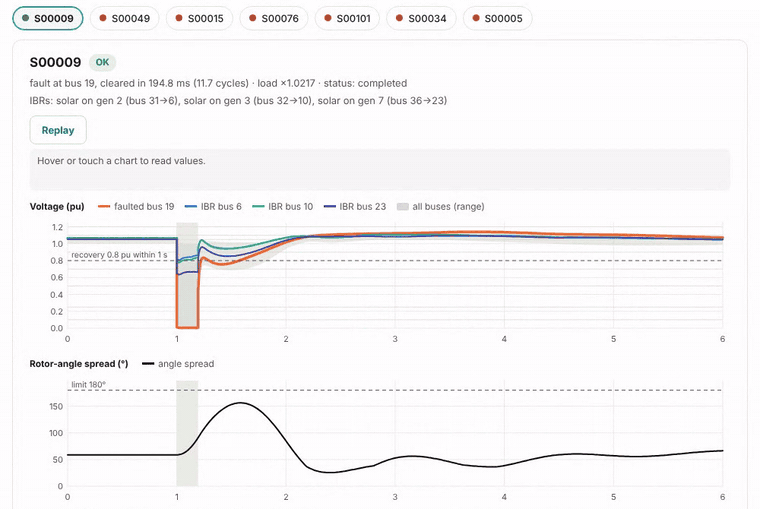Open the S00015 scenario tab
Viewport: 760px width, 509px height.
click(x=199, y=18)
